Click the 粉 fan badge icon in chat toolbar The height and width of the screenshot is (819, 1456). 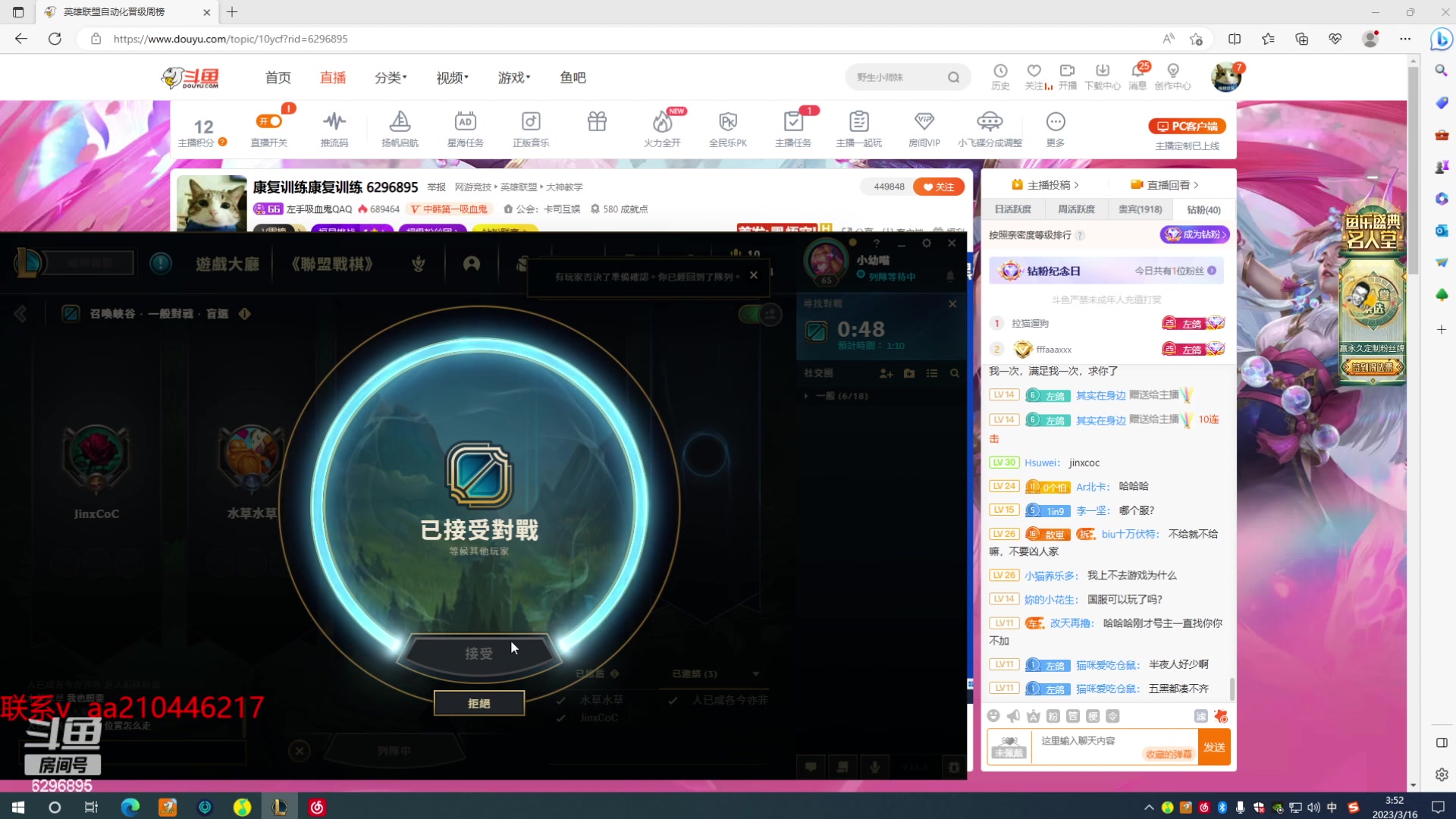point(1053,716)
